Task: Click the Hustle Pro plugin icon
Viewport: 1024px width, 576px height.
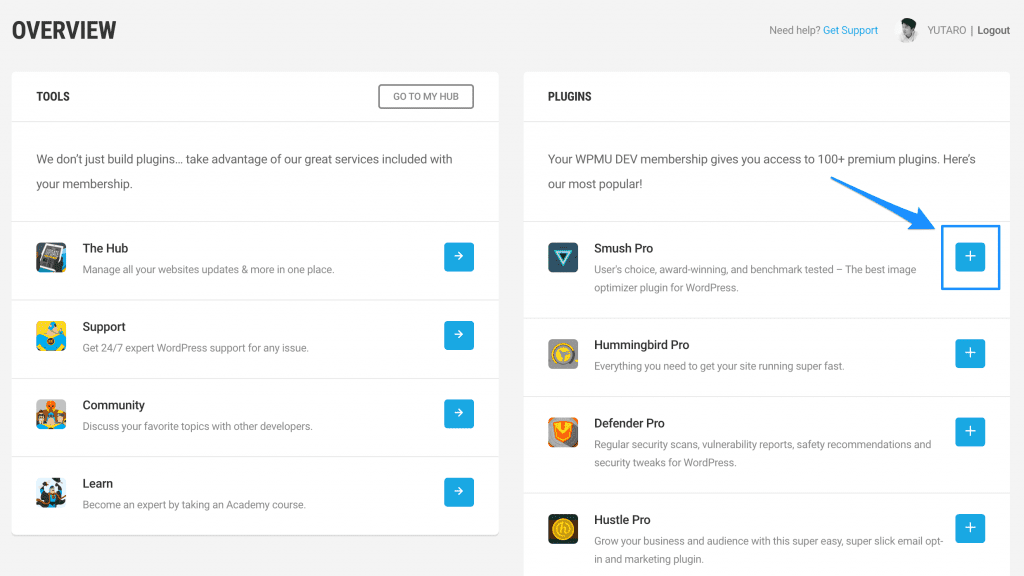Action: pyautogui.click(x=563, y=529)
